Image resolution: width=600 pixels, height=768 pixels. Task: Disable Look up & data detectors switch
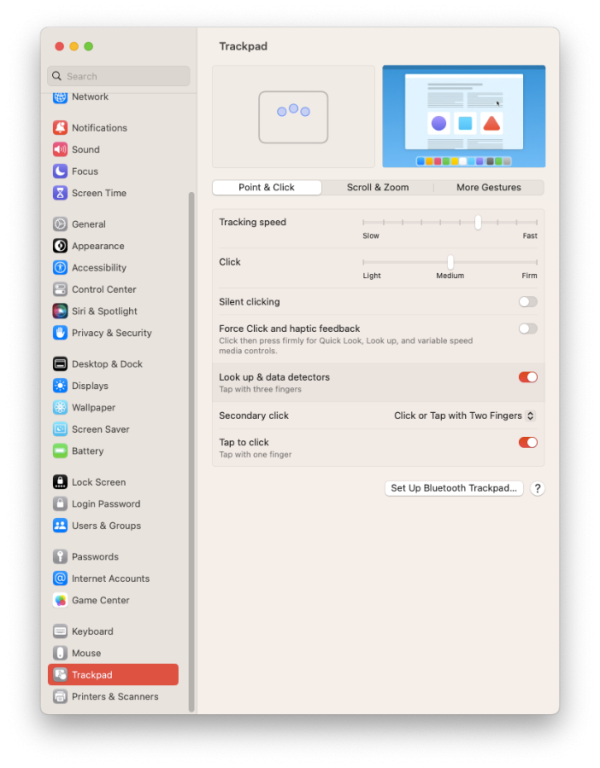click(x=528, y=377)
